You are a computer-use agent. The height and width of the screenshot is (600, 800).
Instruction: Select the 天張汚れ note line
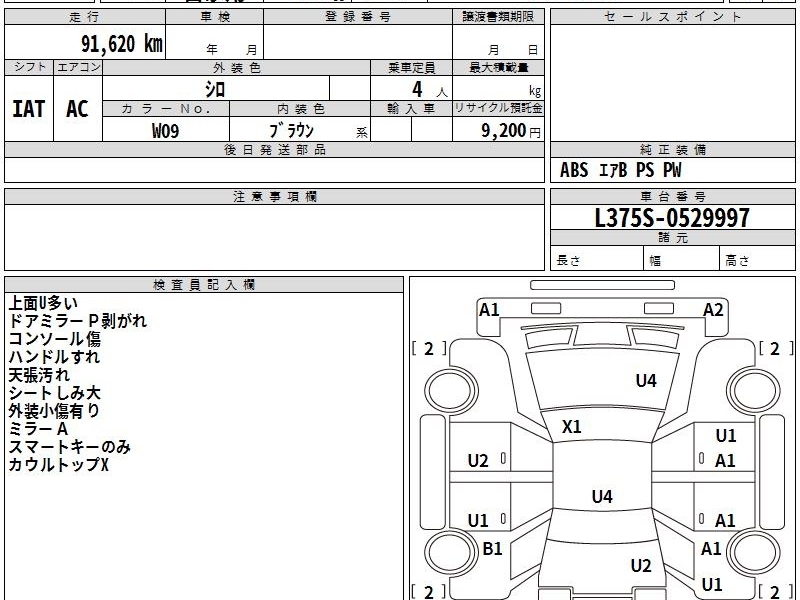(39, 375)
